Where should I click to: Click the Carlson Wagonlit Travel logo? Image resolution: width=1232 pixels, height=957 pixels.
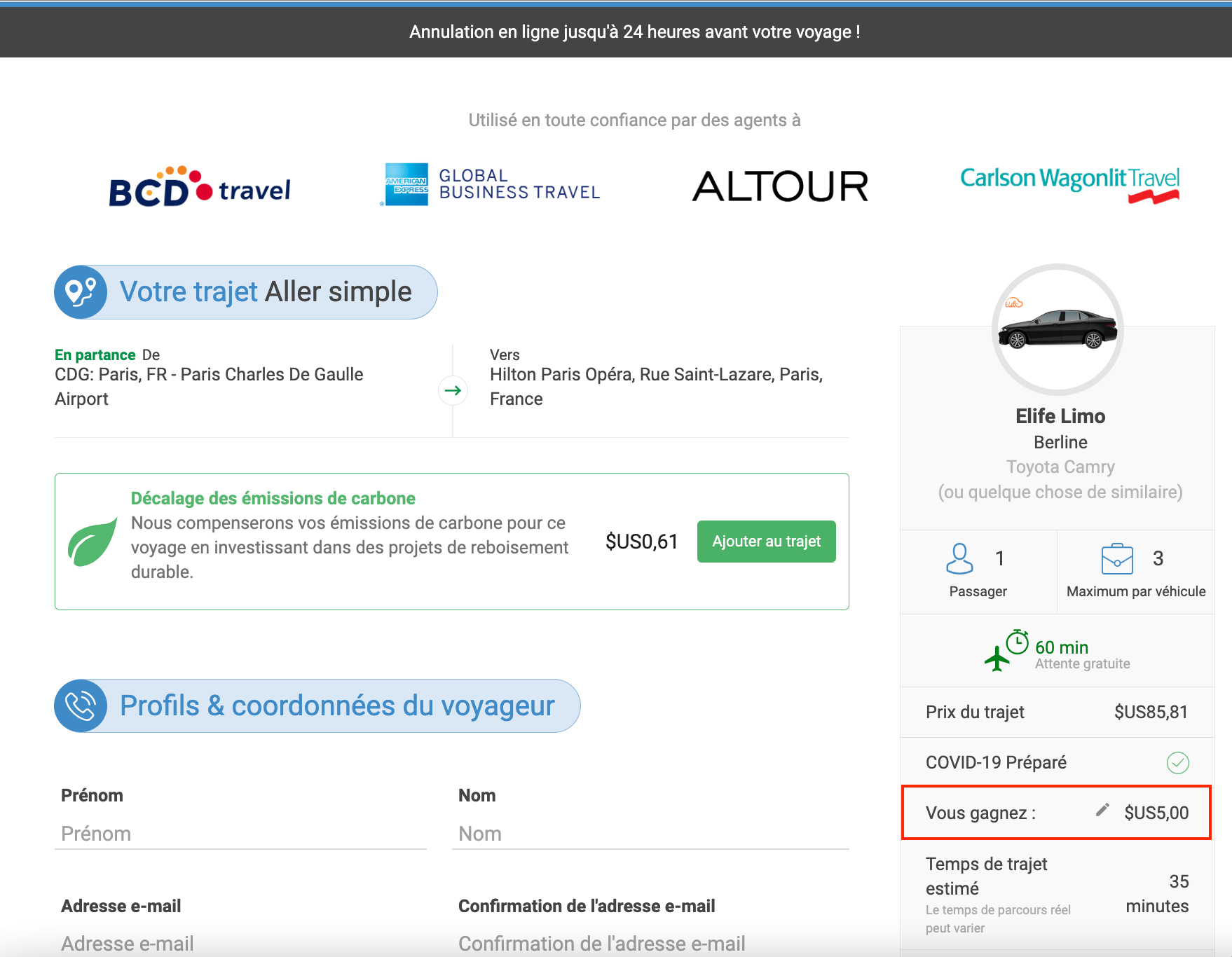pyautogui.click(x=1070, y=184)
